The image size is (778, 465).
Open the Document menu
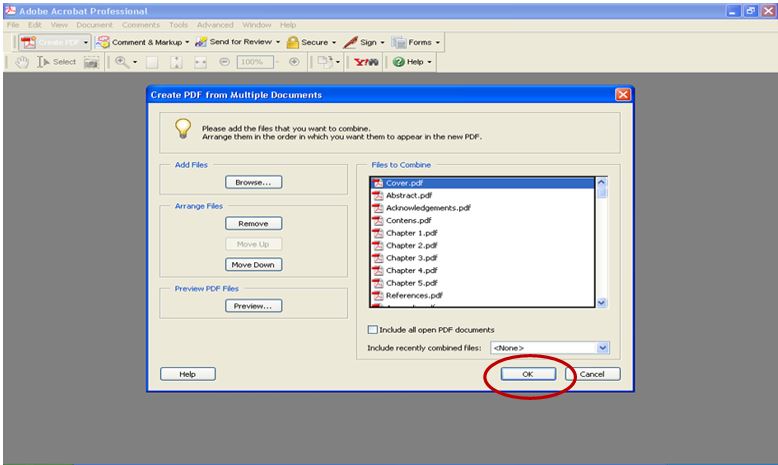click(x=94, y=25)
